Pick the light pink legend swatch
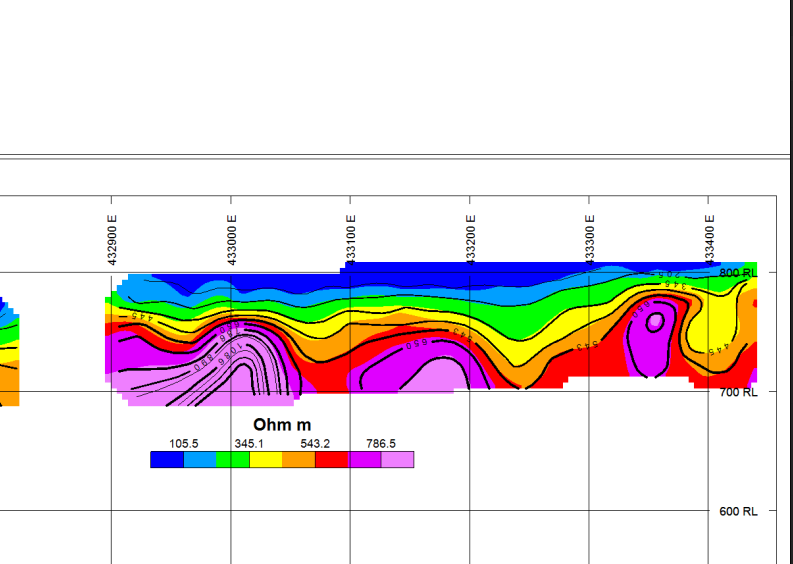Viewport: 793px width, 564px height. 398,459
